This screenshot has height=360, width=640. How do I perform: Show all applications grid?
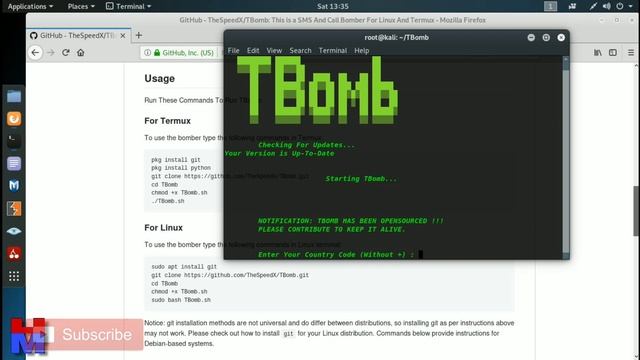point(14,276)
